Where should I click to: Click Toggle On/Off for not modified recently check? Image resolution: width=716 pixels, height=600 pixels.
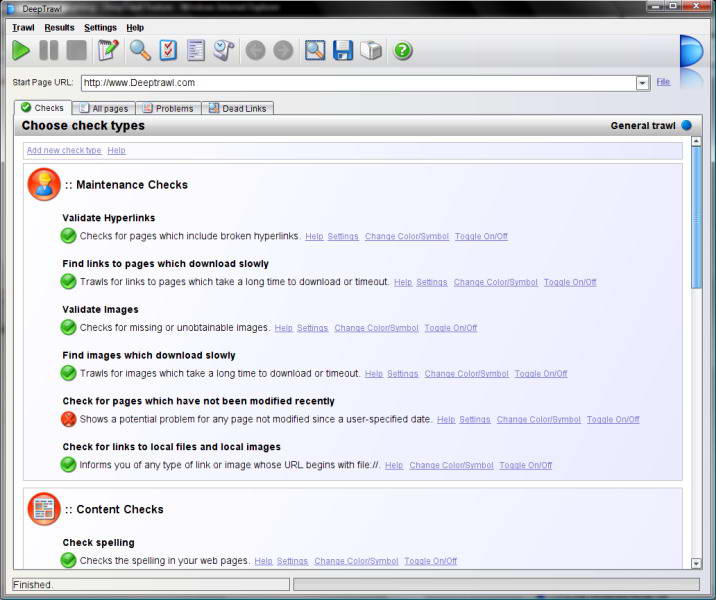click(613, 419)
